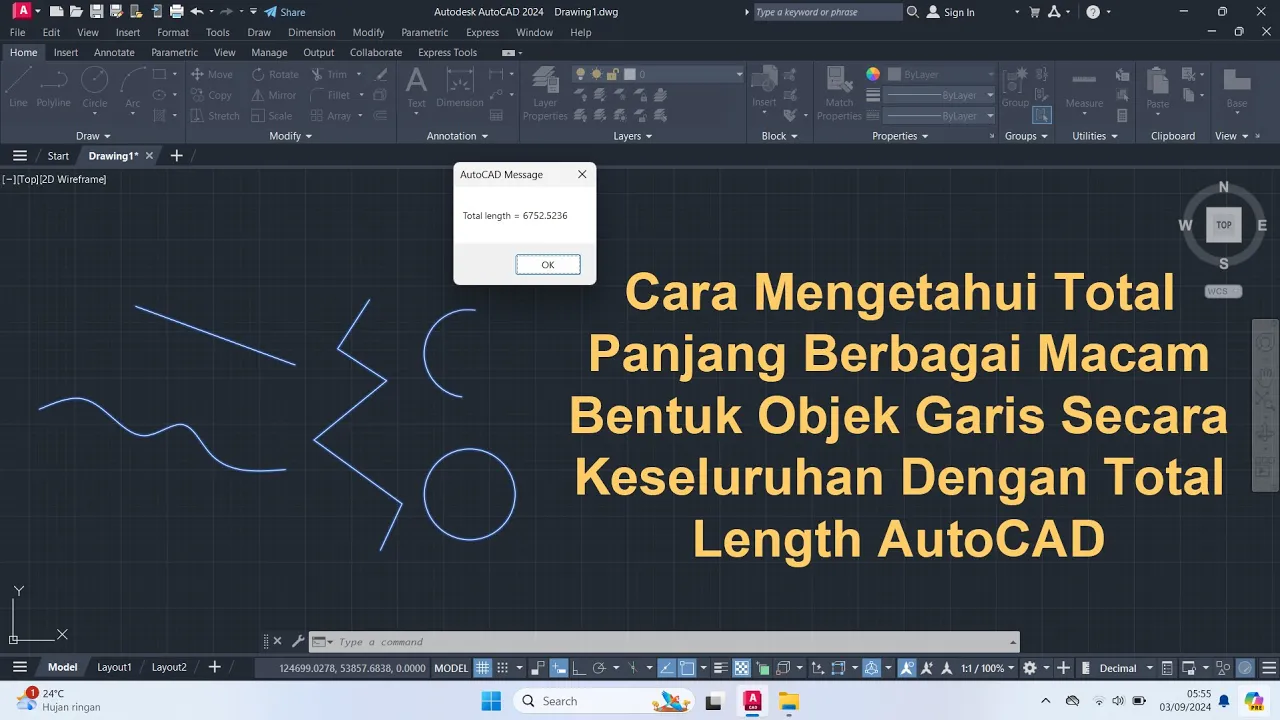The image size is (1280, 720).
Task: Choose the Mirror tool
Action: 274,95
